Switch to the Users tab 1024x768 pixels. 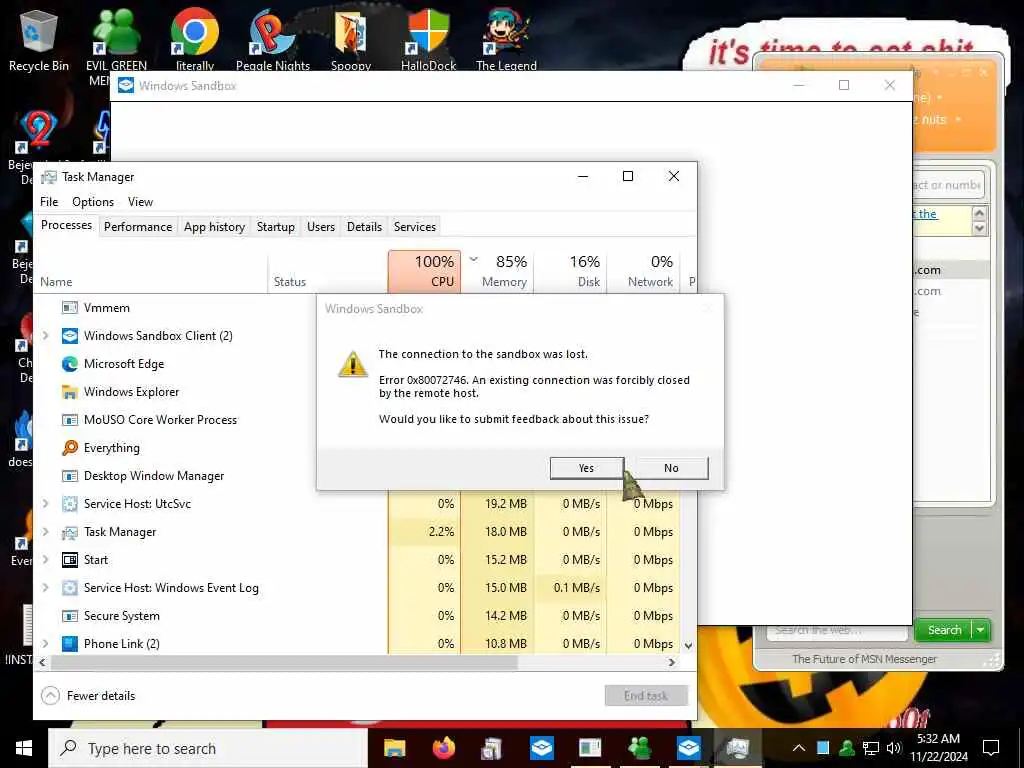[x=321, y=227]
